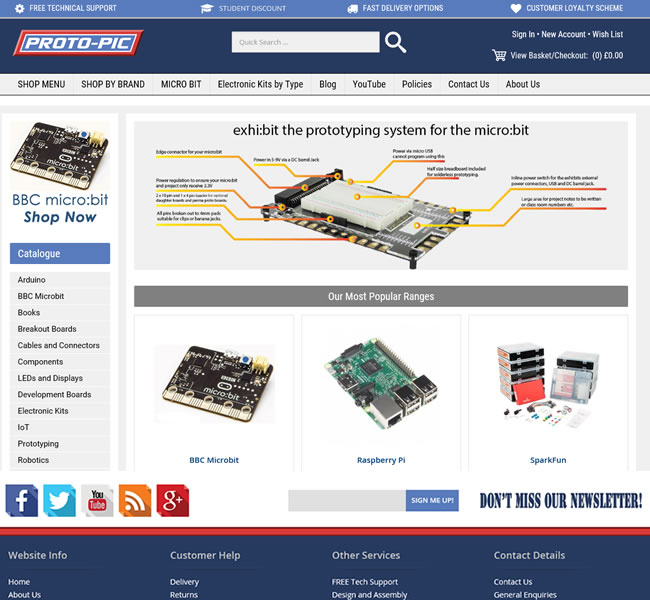Click the Student Discount graduation cap icon

206,8
